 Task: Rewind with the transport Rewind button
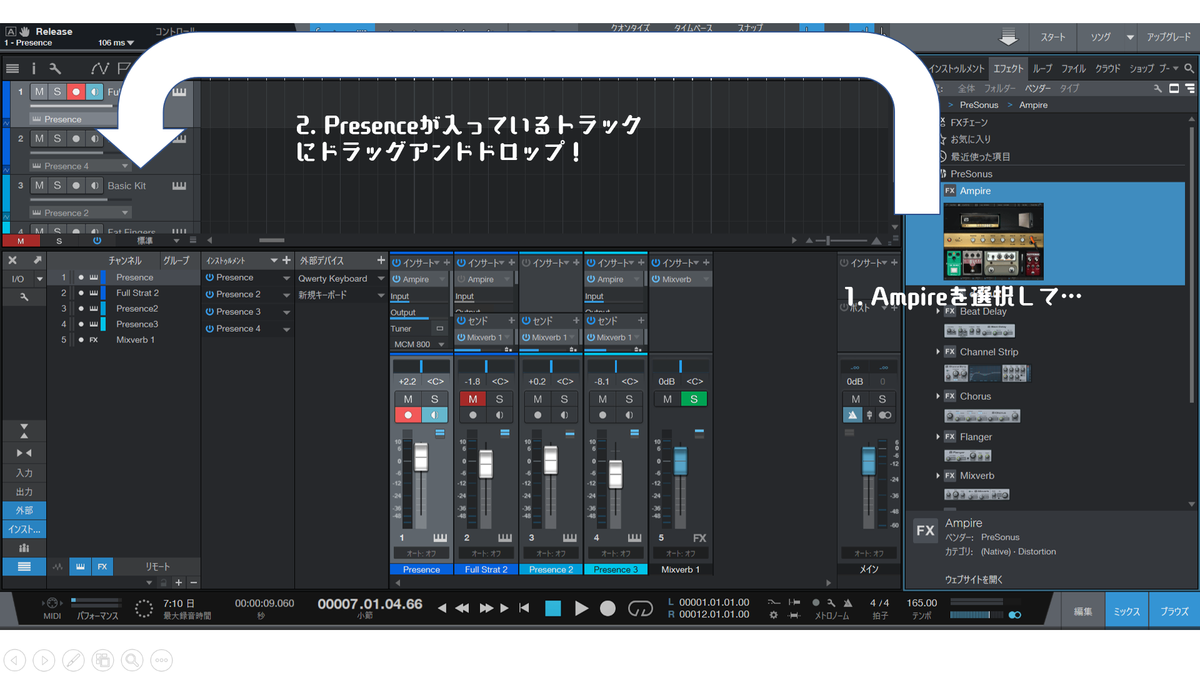(x=462, y=608)
